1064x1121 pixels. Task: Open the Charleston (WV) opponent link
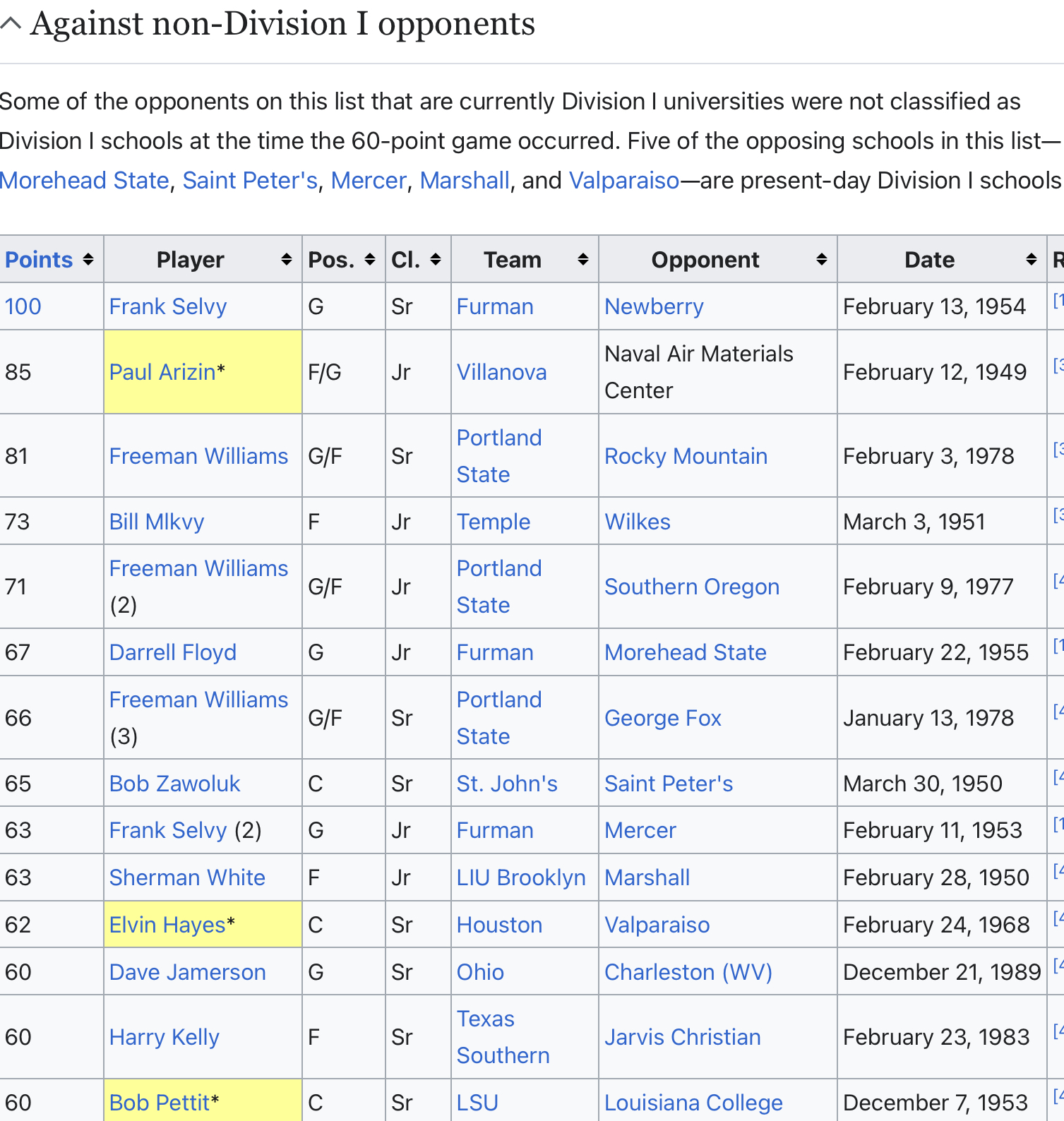click(688, 972)
